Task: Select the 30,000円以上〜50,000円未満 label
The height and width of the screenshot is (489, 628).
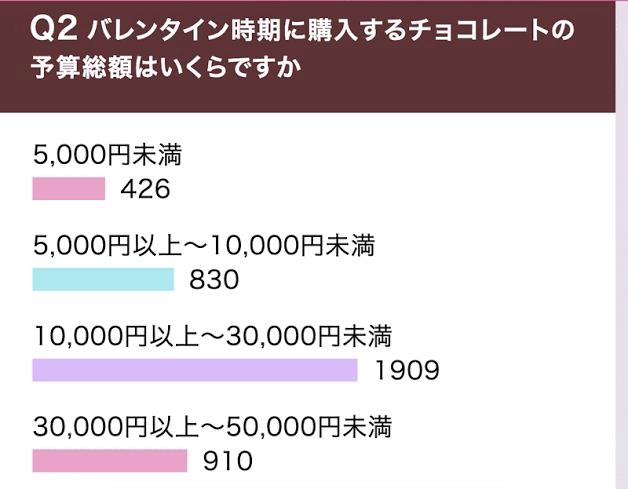Action: pos(211,427)
